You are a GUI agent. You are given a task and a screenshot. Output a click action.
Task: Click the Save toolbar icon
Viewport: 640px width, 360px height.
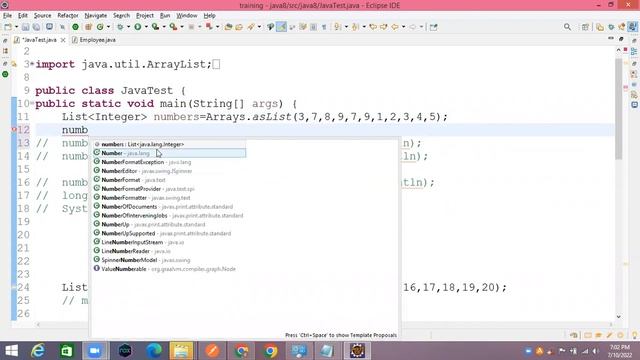click(25, 27)
